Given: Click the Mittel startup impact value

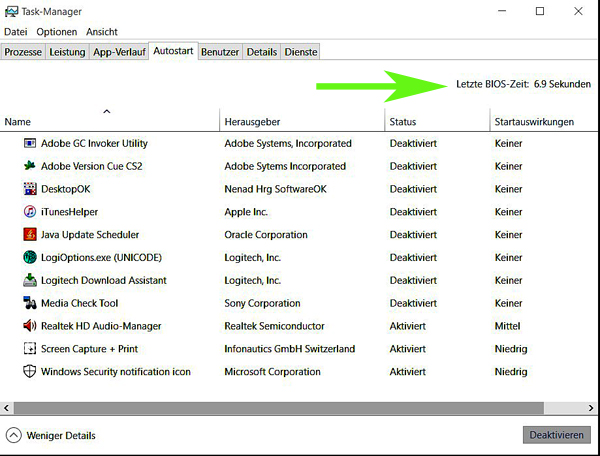Looking at the screenshot, I should [x=507, y=326].
